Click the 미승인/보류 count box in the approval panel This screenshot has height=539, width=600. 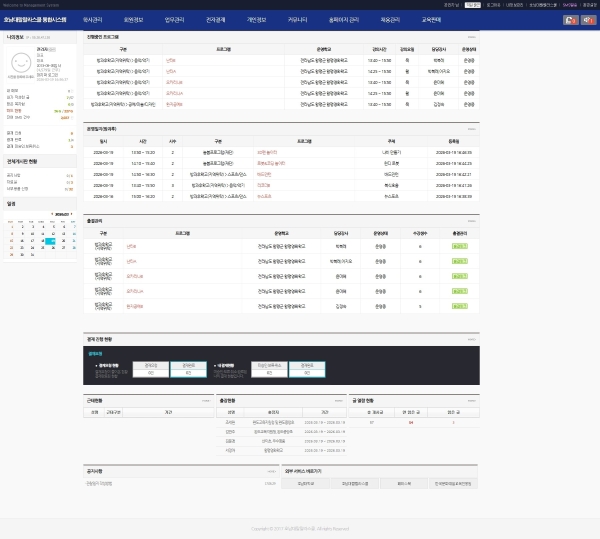[269, 370]
